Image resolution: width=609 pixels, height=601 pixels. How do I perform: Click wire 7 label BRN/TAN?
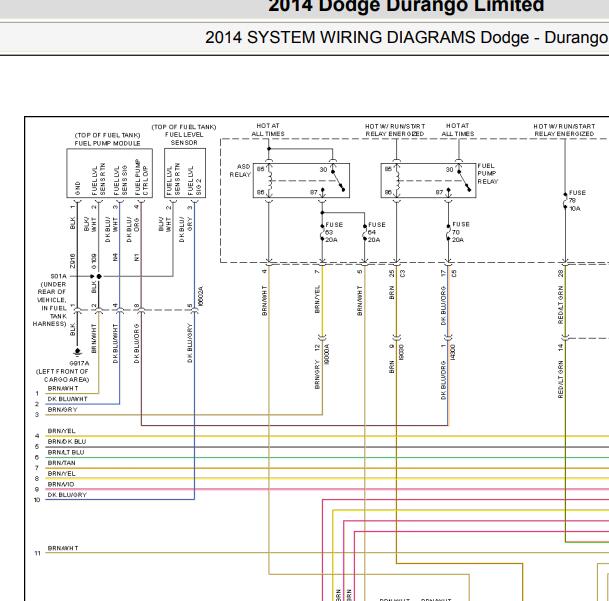pos(61,463)
